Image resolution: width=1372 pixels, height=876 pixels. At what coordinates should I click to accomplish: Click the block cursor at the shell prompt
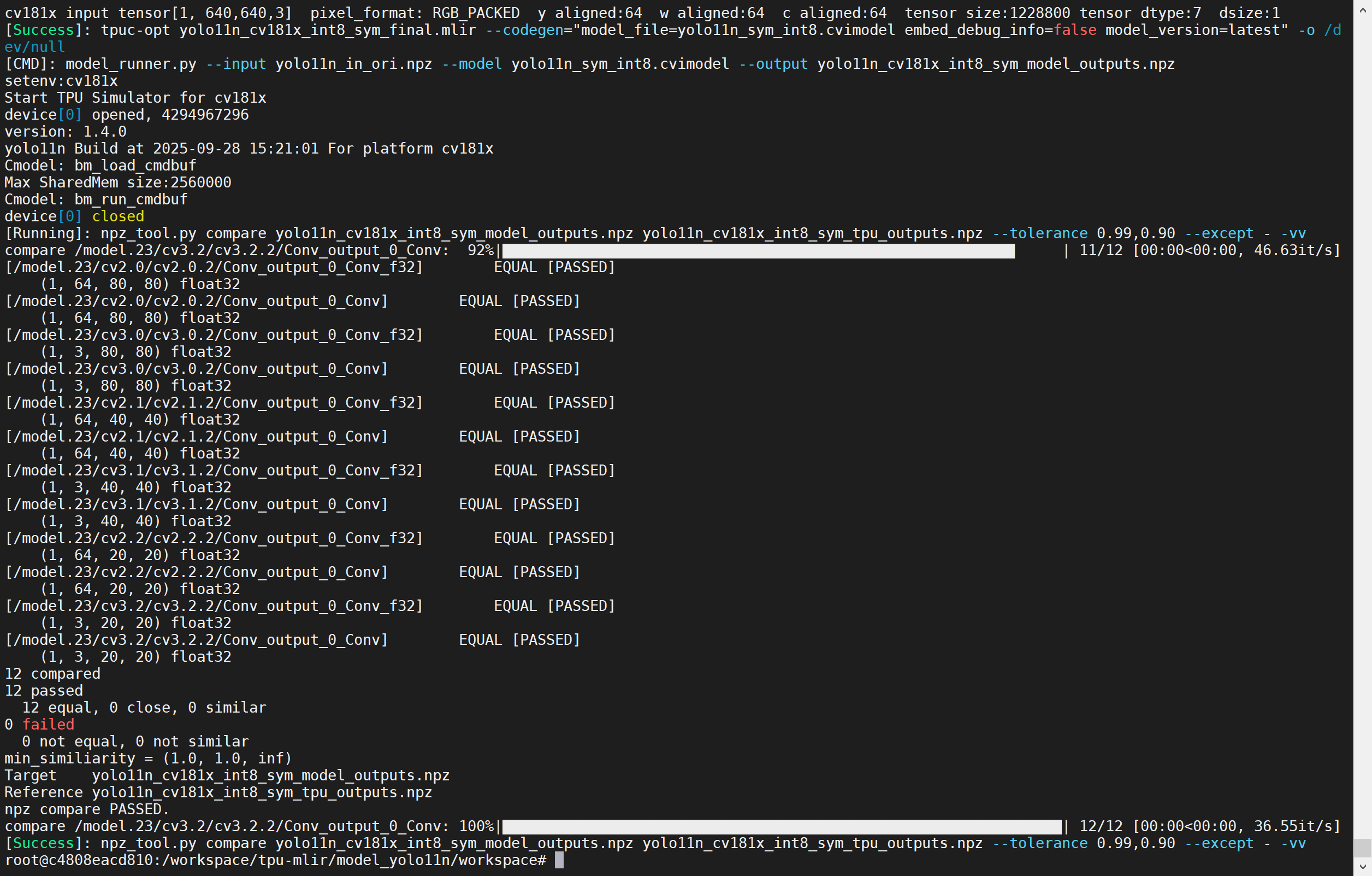[x=559, y=860]
